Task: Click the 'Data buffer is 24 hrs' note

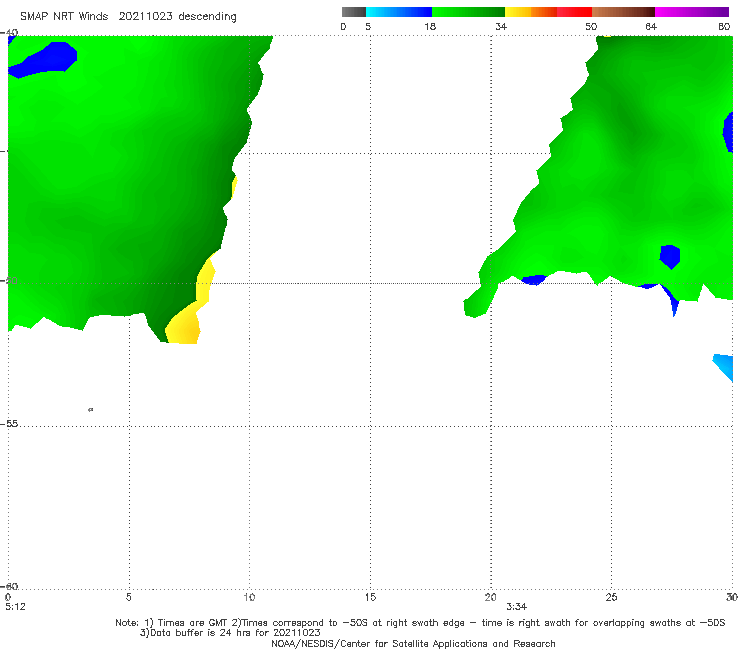Action: [230, 633]
